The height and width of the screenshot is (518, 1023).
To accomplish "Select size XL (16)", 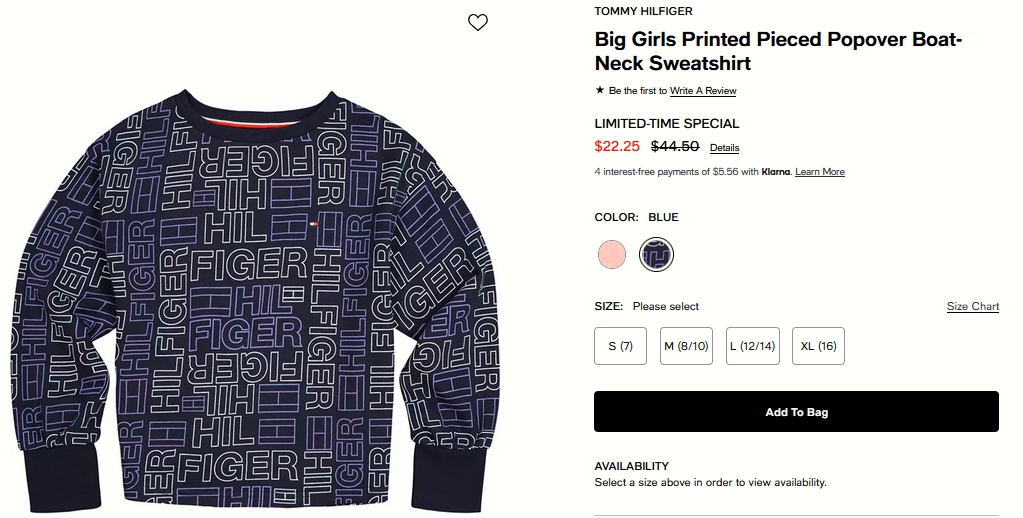I will (x=818, y=346).
